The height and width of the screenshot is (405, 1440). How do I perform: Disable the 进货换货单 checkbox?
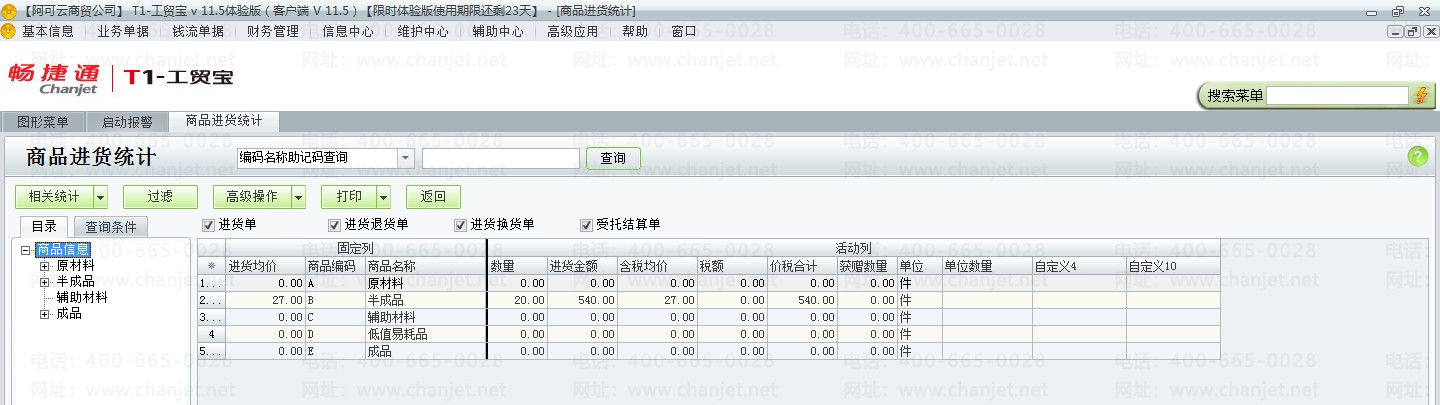coord(460,224)
